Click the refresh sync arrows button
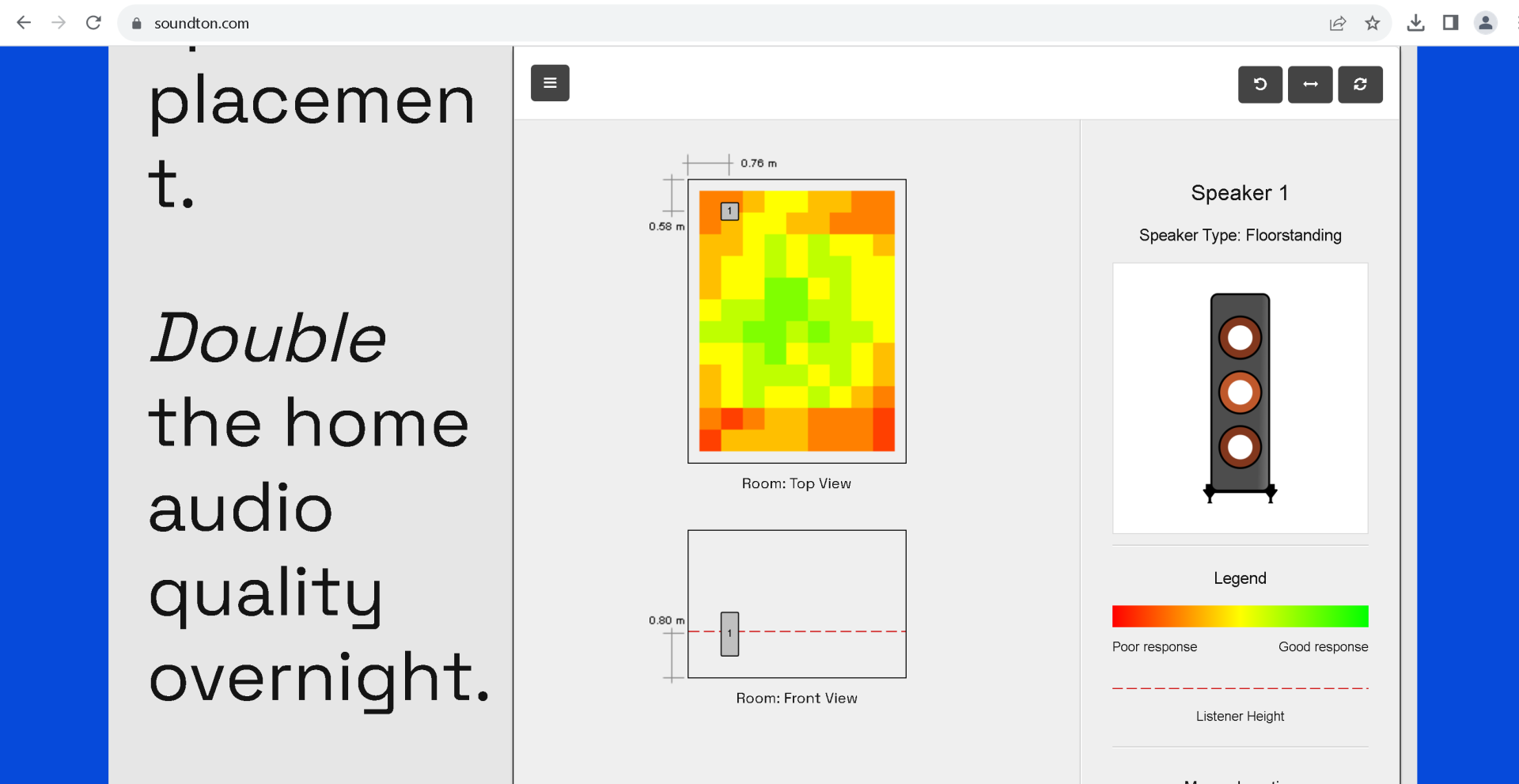 pyautogui.click(x=1360, y=85)
